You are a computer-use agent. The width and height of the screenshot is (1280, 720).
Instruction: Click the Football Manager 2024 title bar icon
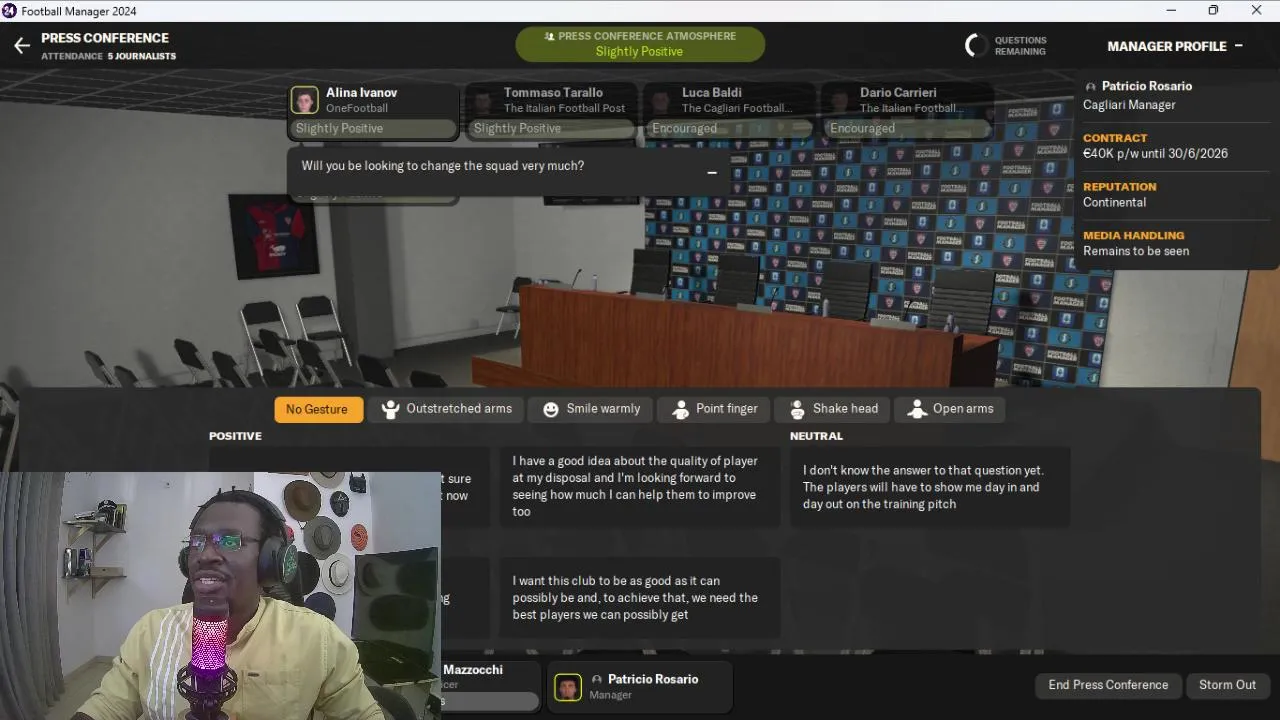9,11
